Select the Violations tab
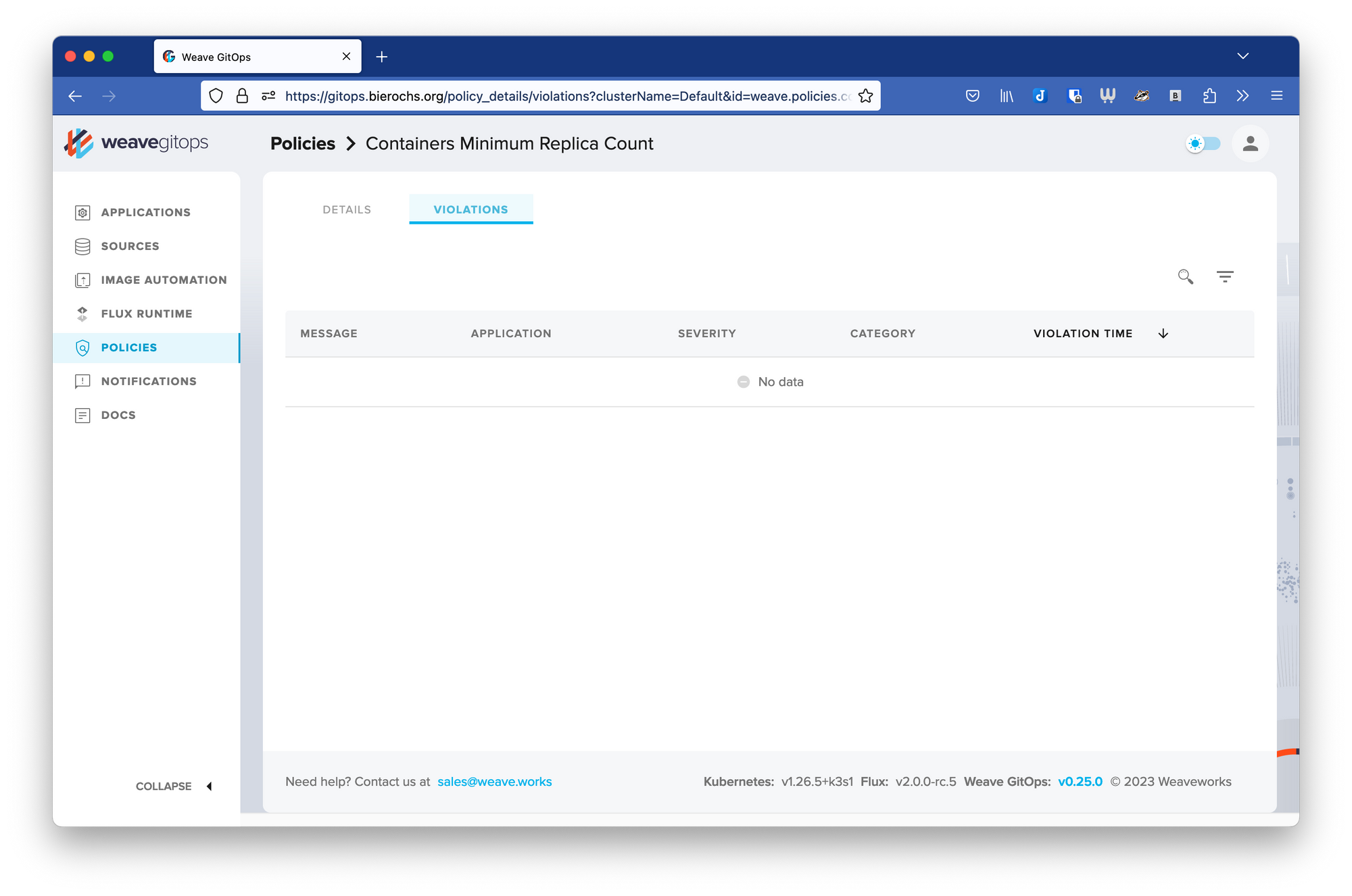 pos(470,209)
